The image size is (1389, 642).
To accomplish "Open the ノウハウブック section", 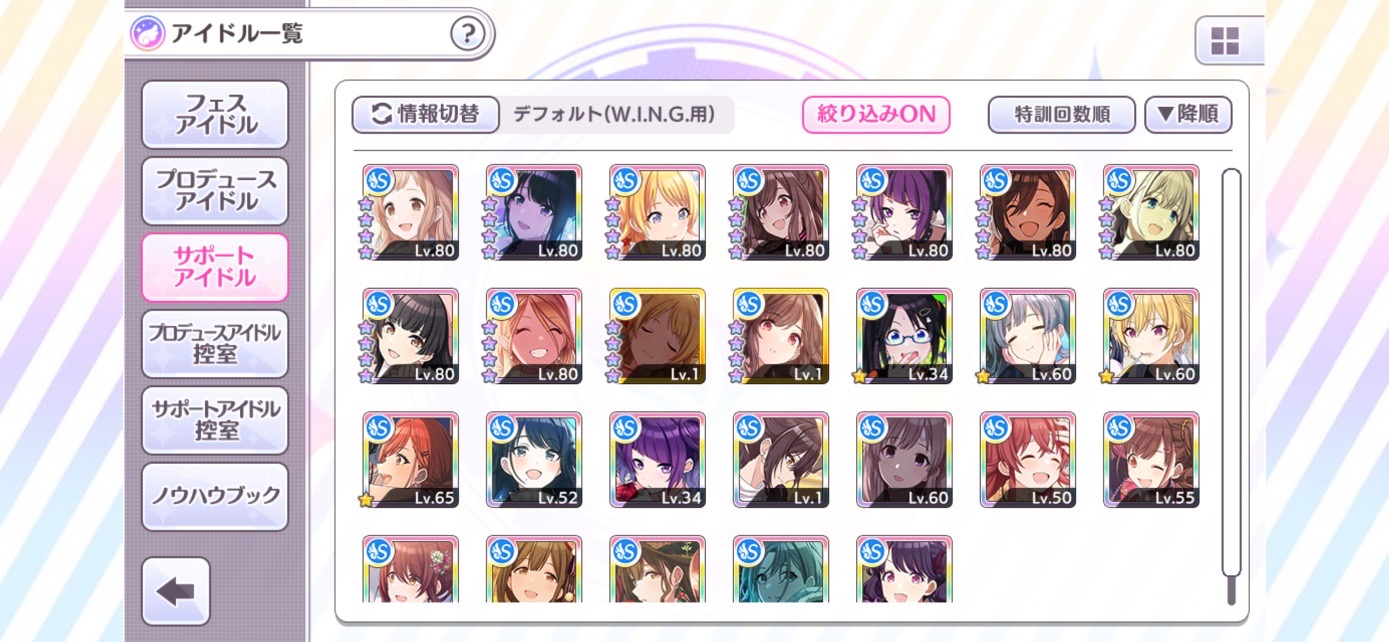I will [215, 496].
